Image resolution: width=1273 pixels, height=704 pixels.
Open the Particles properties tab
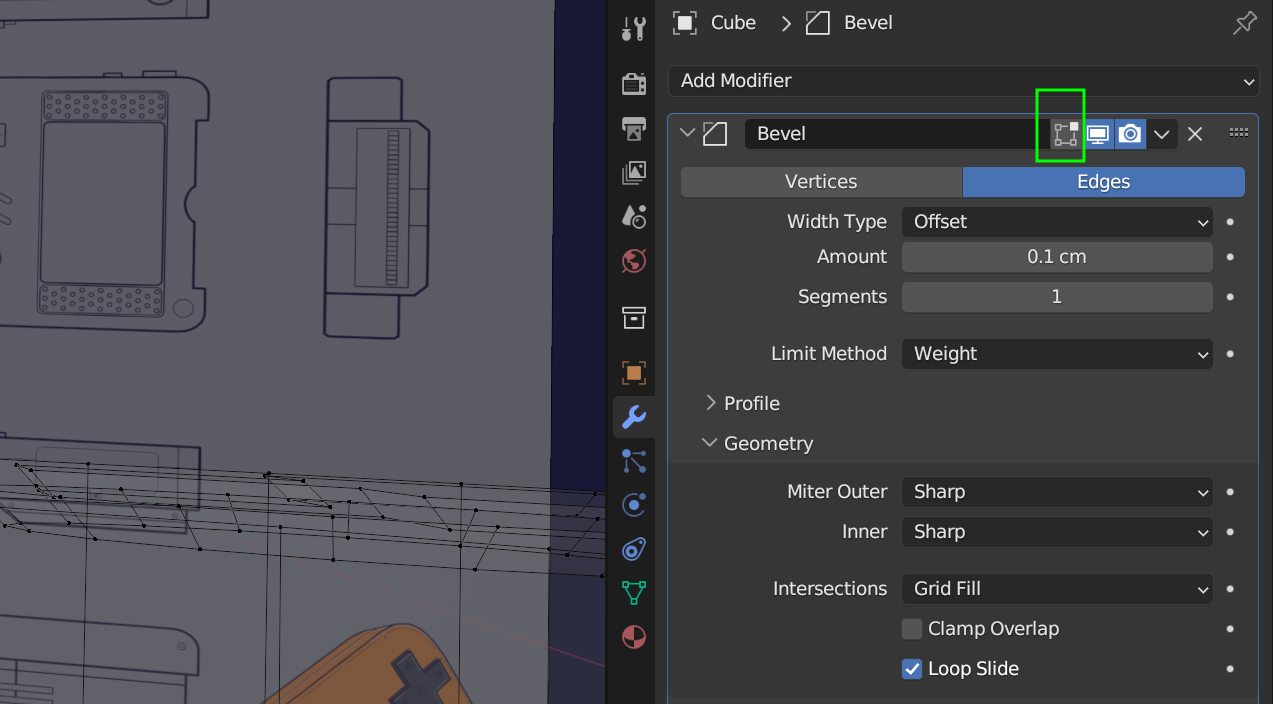(x=633, y=461)
